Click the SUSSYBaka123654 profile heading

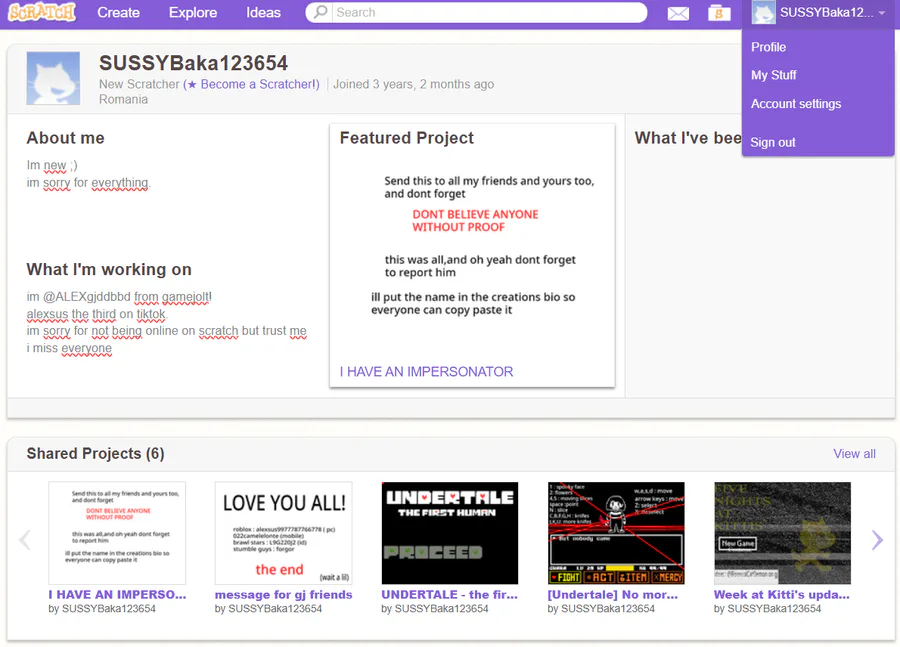(x=193, y=63)
